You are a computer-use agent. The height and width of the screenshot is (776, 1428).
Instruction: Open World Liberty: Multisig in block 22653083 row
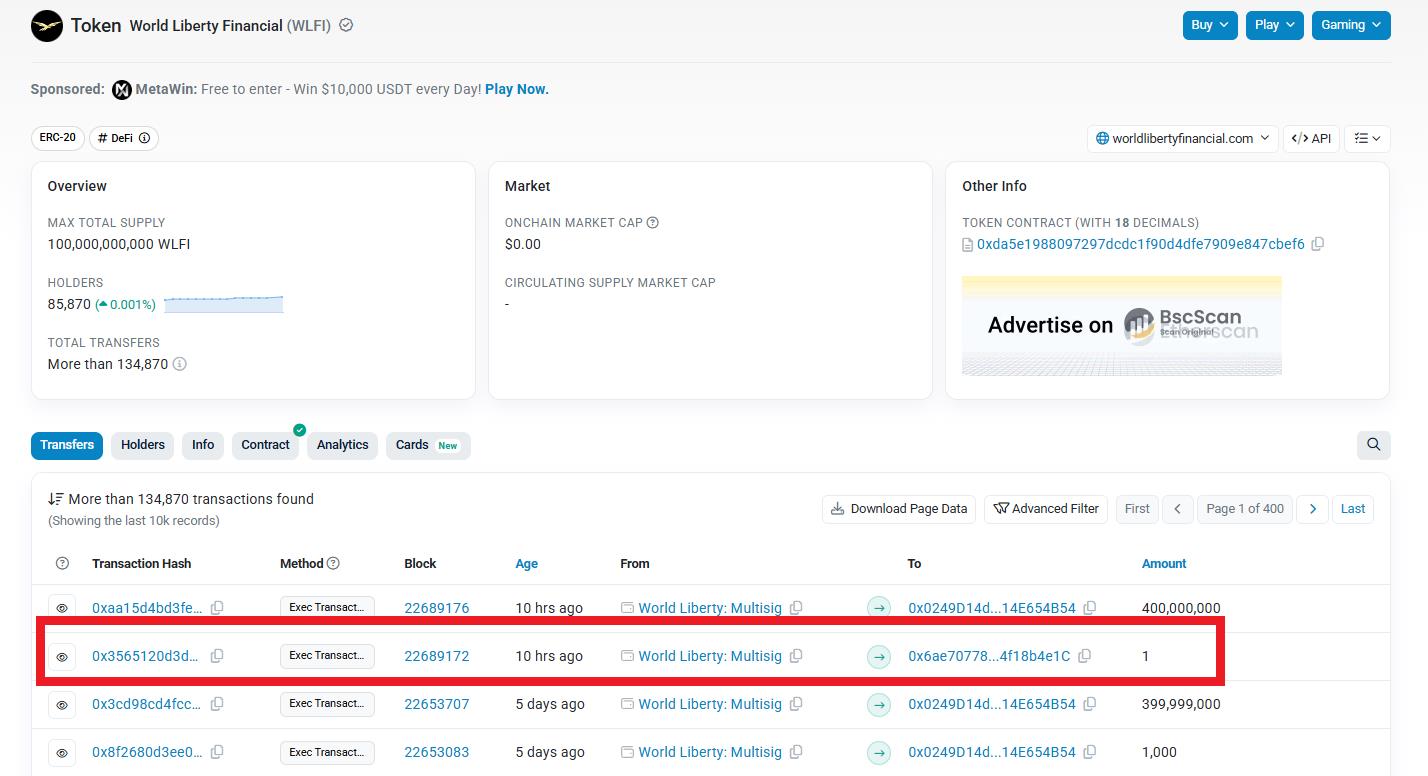[x=710, y=752]
